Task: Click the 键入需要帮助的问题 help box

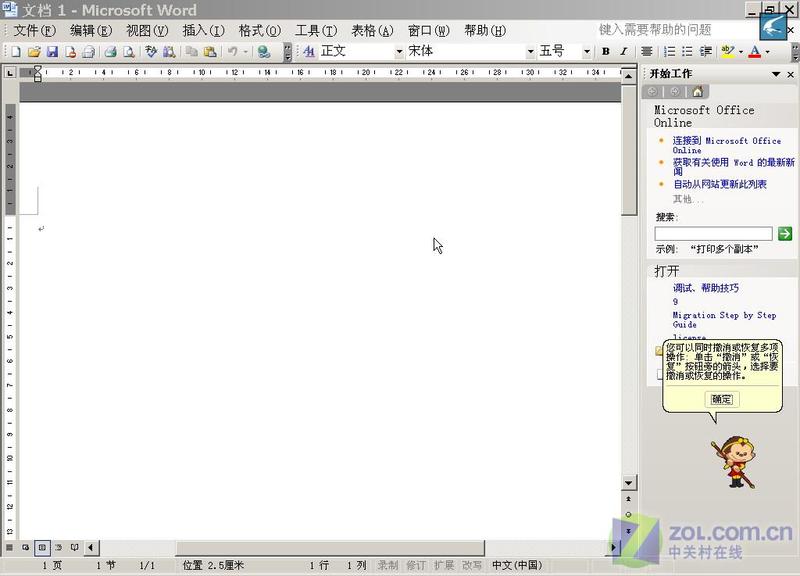Action: tap(677, 30)
